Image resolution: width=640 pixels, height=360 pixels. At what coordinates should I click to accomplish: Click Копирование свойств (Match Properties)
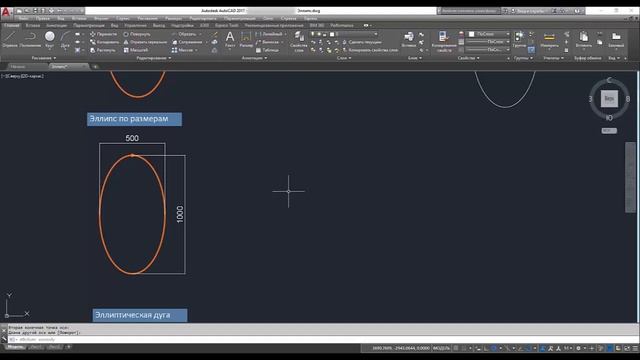[x=444, y=42]
